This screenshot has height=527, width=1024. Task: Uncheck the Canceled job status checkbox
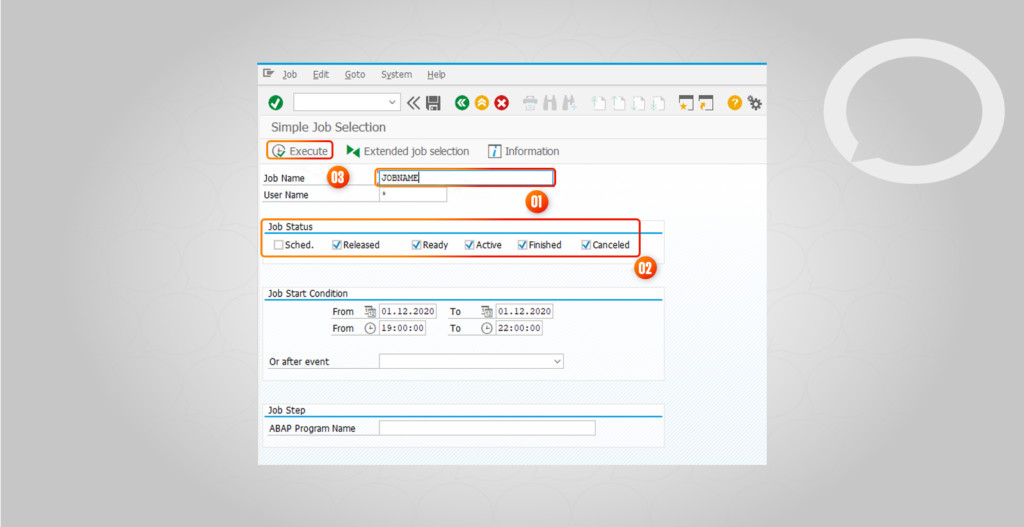[586, 245]
